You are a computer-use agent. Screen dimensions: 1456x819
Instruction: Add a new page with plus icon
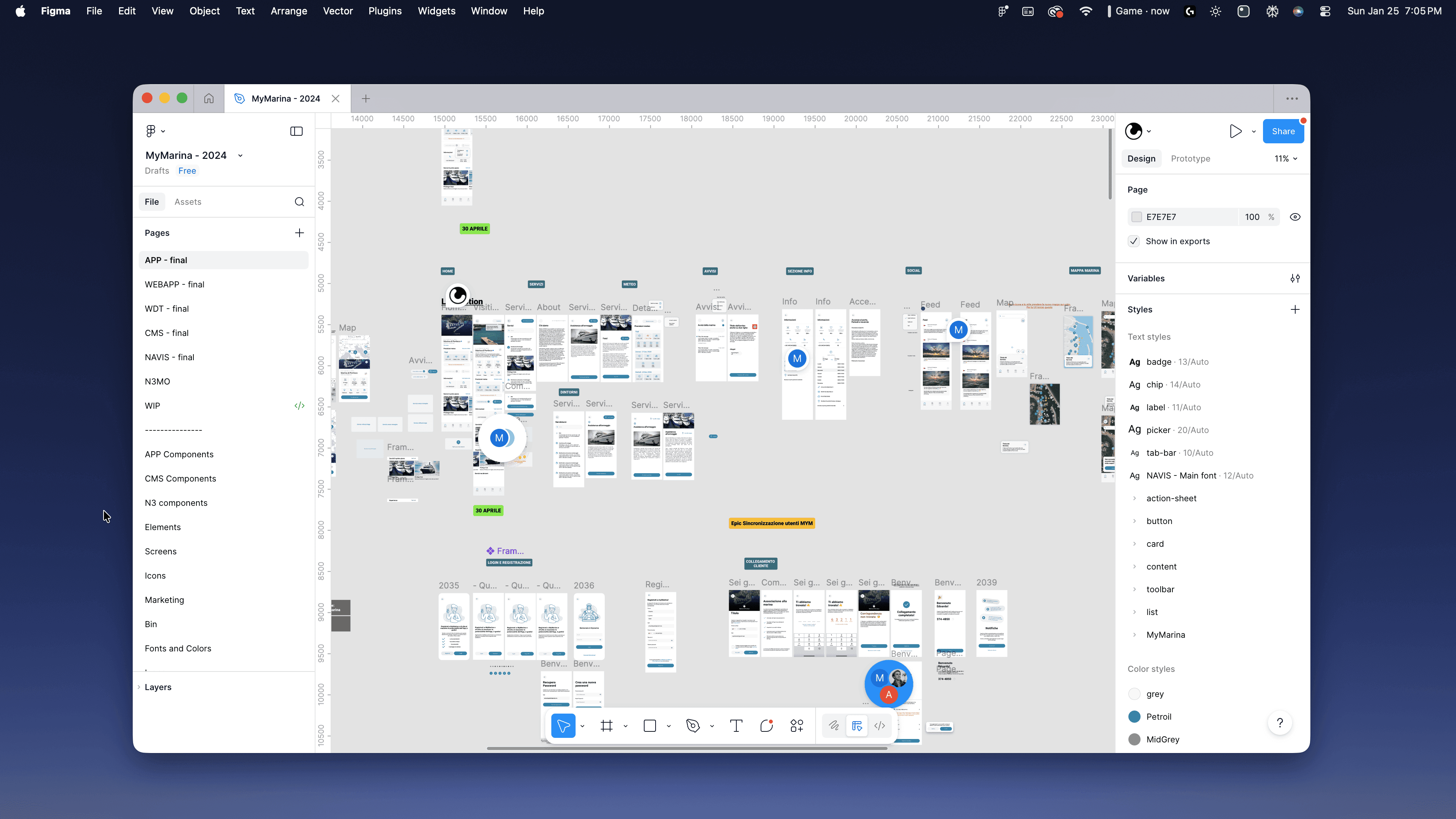click(x=299, y=233)
